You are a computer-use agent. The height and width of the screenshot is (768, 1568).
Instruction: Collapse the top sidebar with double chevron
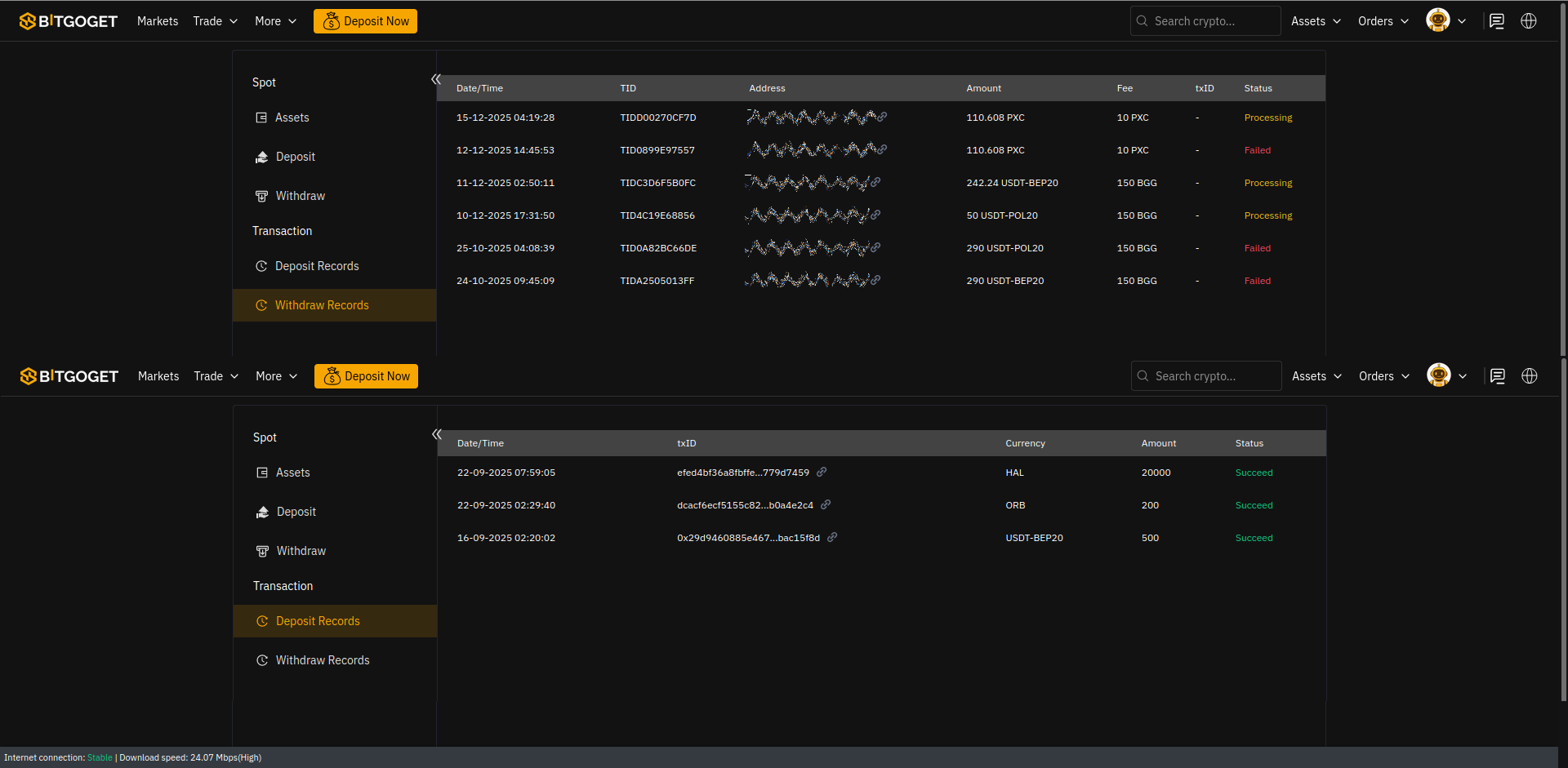pyautogui.click(x=436, y=79)
